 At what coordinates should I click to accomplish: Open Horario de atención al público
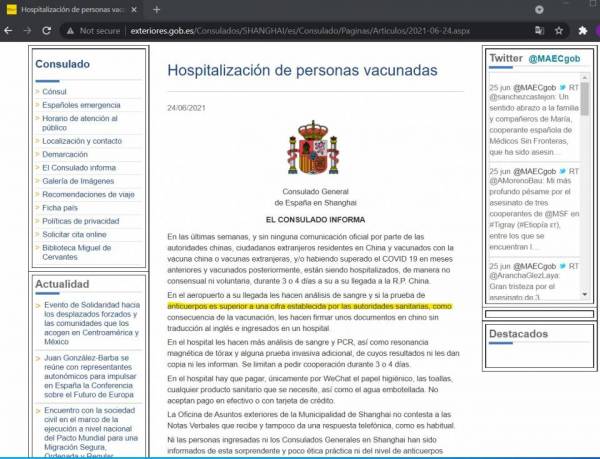pyautogui.click(x=80, y=123)
